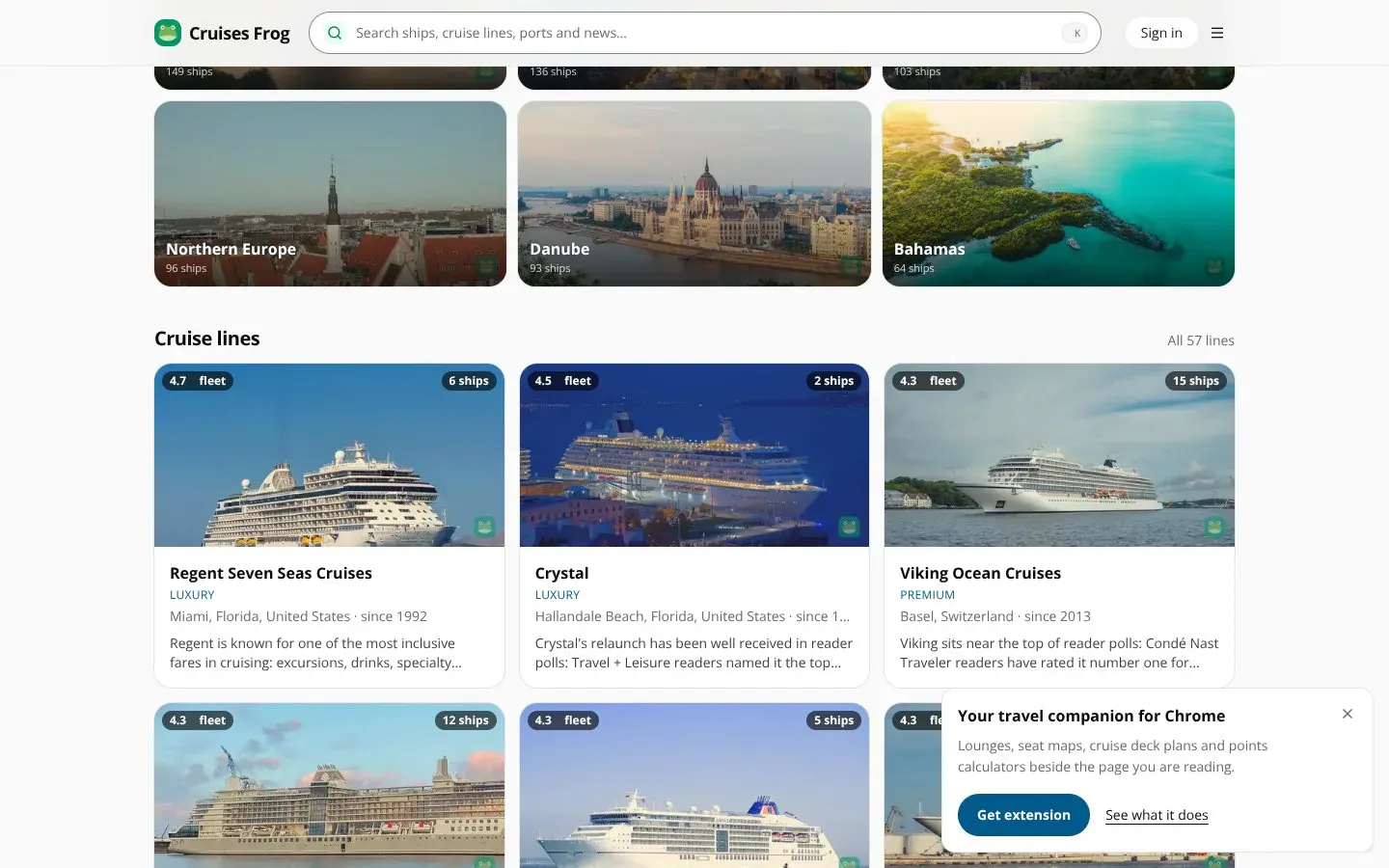This screenshot has width=1389, height=868.
Task: Click the 2 ships count badge
Action: (833, 381)
